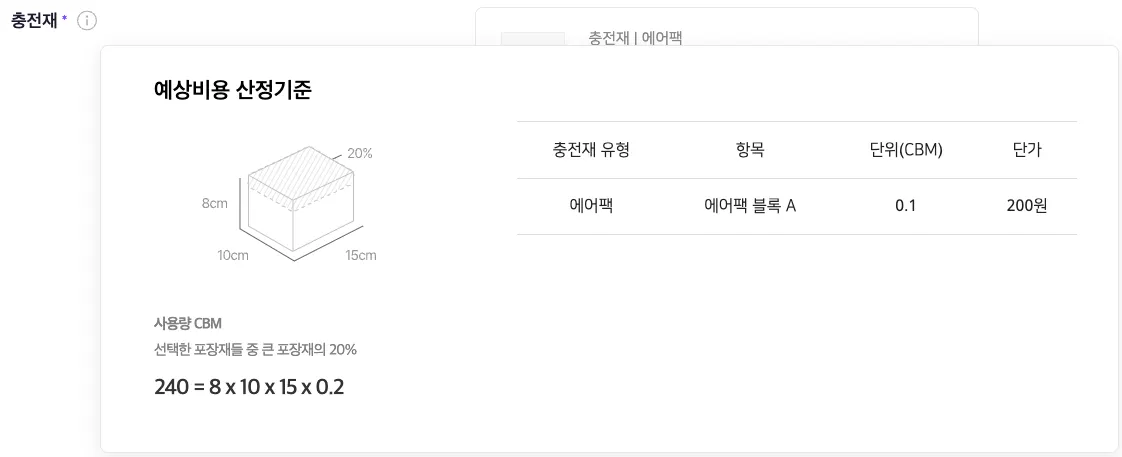
Task: Click the 8cm height label
Action: (x=215, y=203)
